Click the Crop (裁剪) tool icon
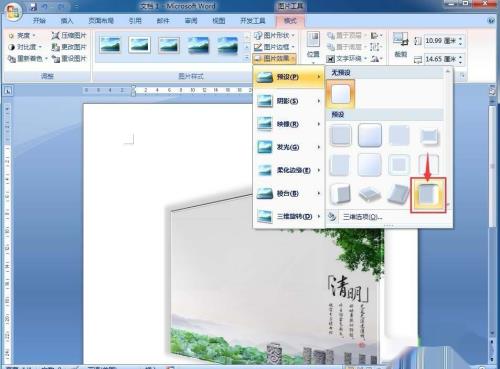 click(x=400, y=39)
